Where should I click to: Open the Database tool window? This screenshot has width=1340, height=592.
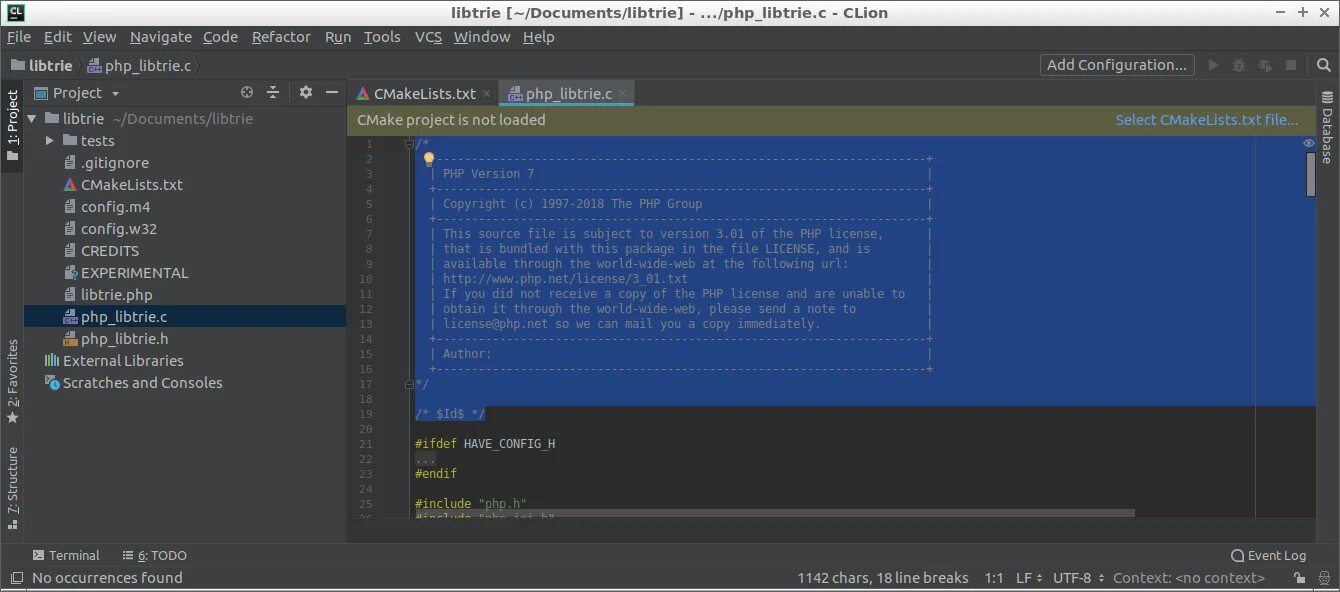pos(1327,127)
